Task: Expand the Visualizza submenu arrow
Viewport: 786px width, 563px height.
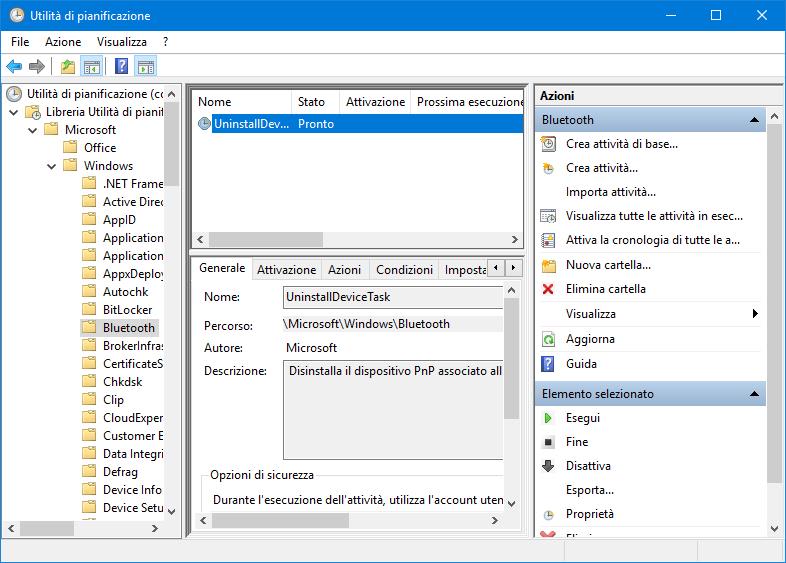Action: [755, 314]
